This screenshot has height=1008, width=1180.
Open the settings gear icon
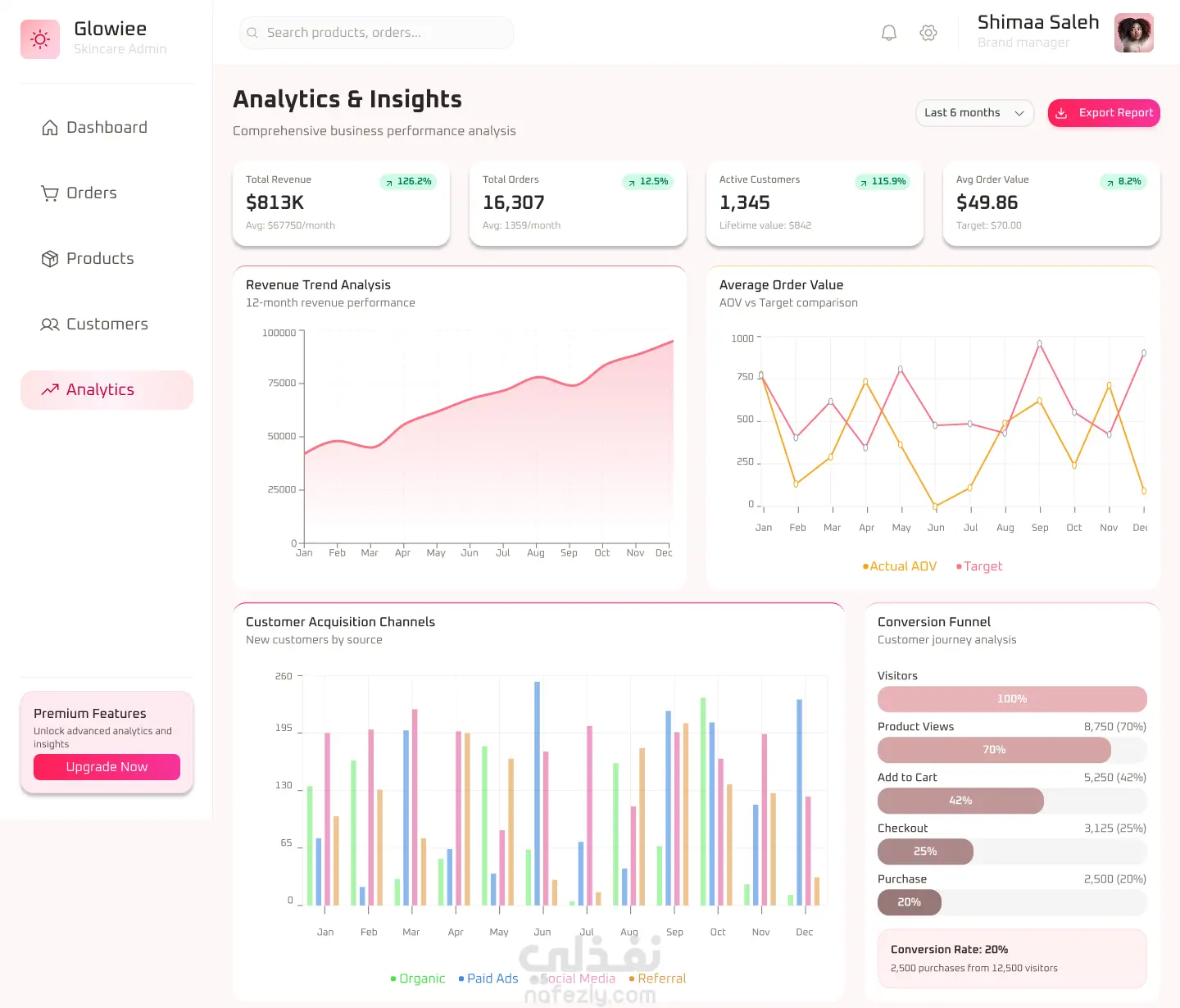click(928, 33)
